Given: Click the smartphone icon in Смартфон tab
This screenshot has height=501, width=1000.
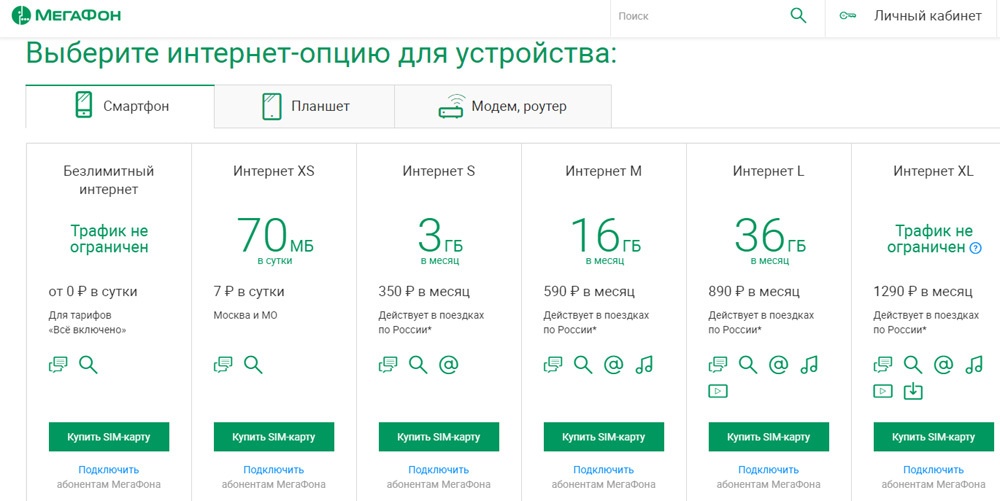Looking at the screenshot, I should point(84,105).
